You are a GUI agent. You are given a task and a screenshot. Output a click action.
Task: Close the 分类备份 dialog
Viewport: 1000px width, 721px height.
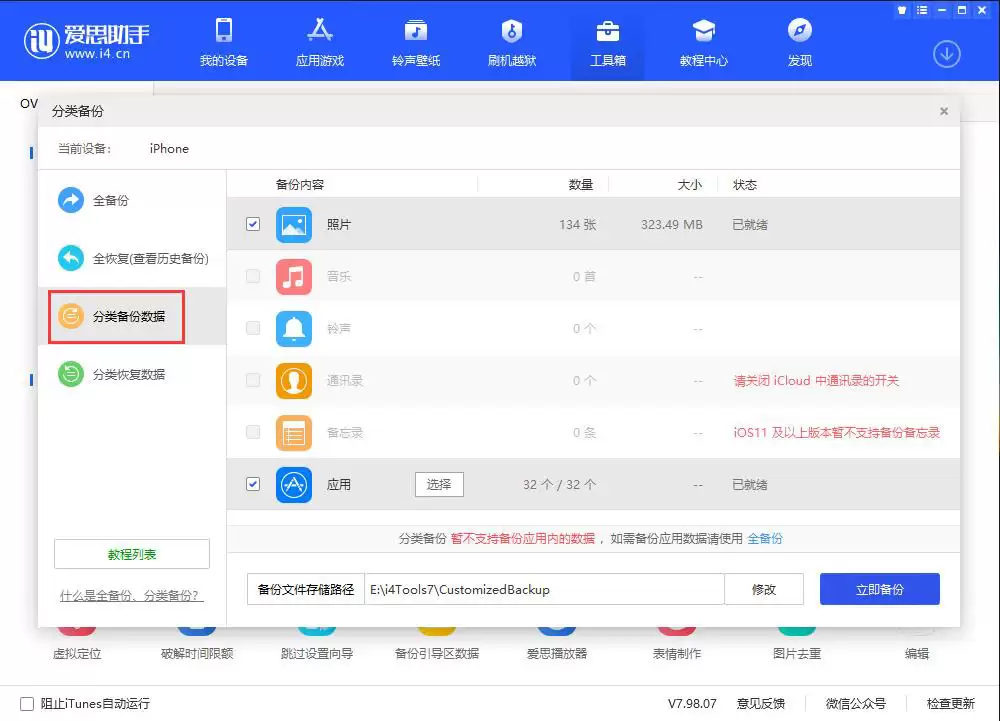[x=944, y=111]
